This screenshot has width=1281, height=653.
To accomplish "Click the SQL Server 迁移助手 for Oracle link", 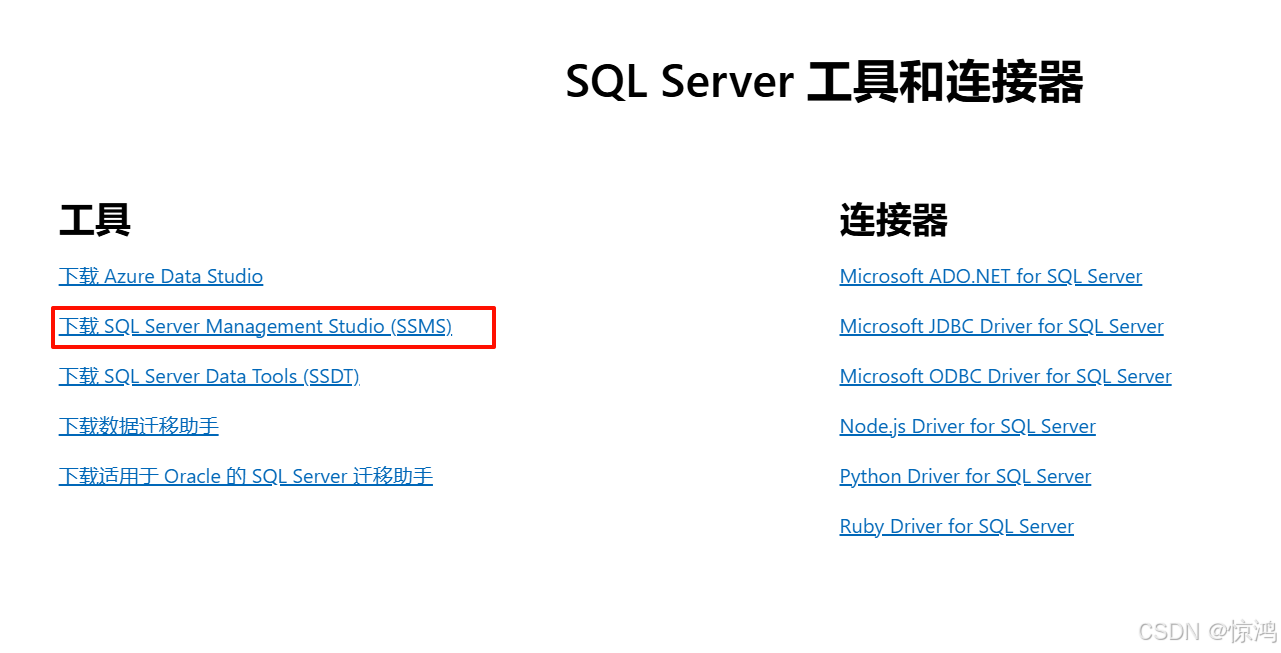I will (x=245, y=476).
